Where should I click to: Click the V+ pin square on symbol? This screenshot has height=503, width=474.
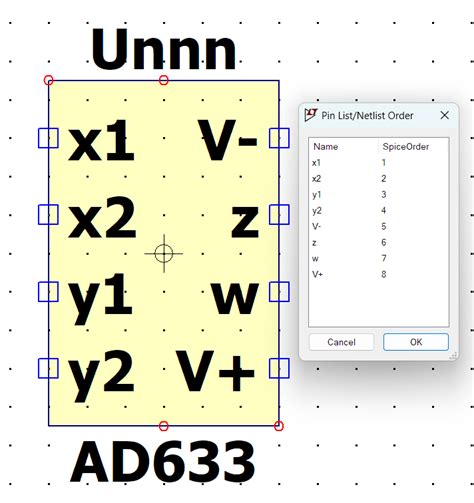pyautogui.click(x=279, y=368)
